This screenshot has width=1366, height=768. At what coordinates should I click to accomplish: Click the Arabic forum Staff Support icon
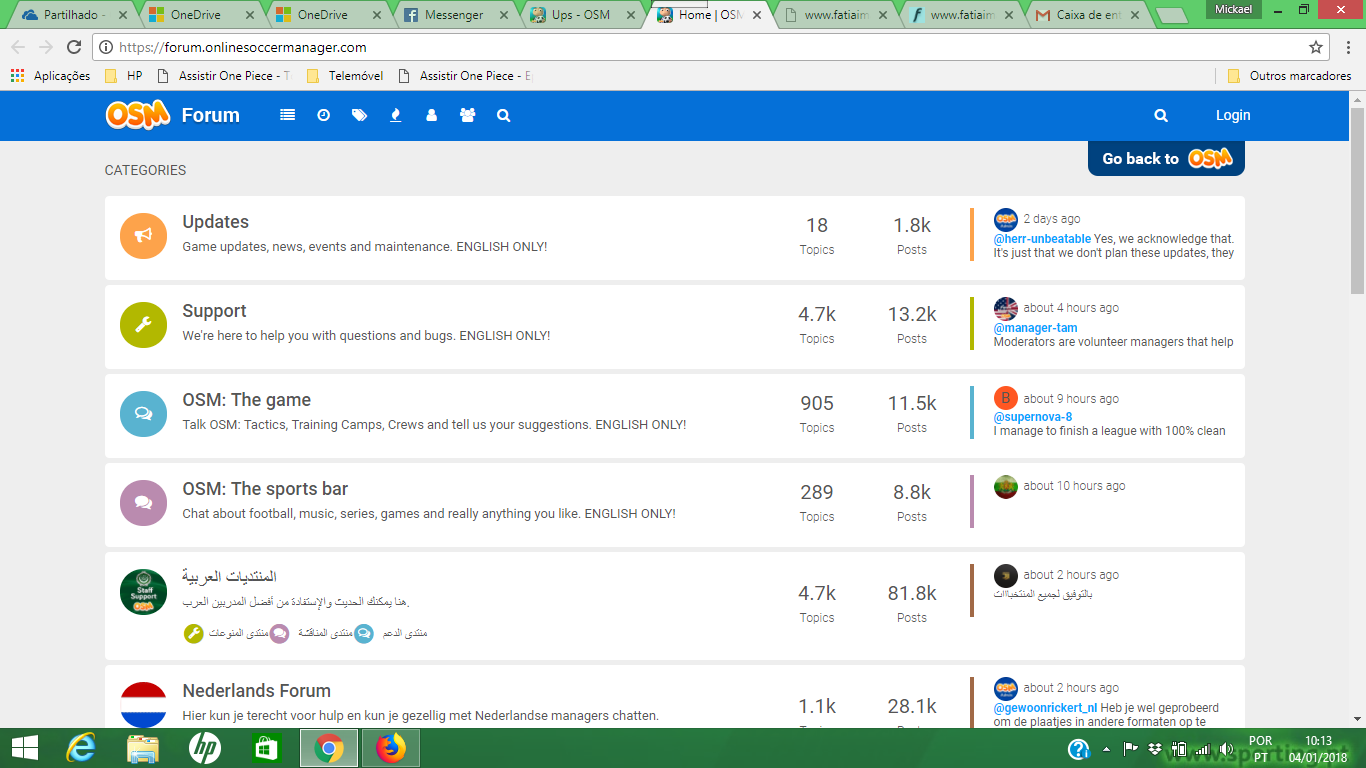click(x=143, y=592)
